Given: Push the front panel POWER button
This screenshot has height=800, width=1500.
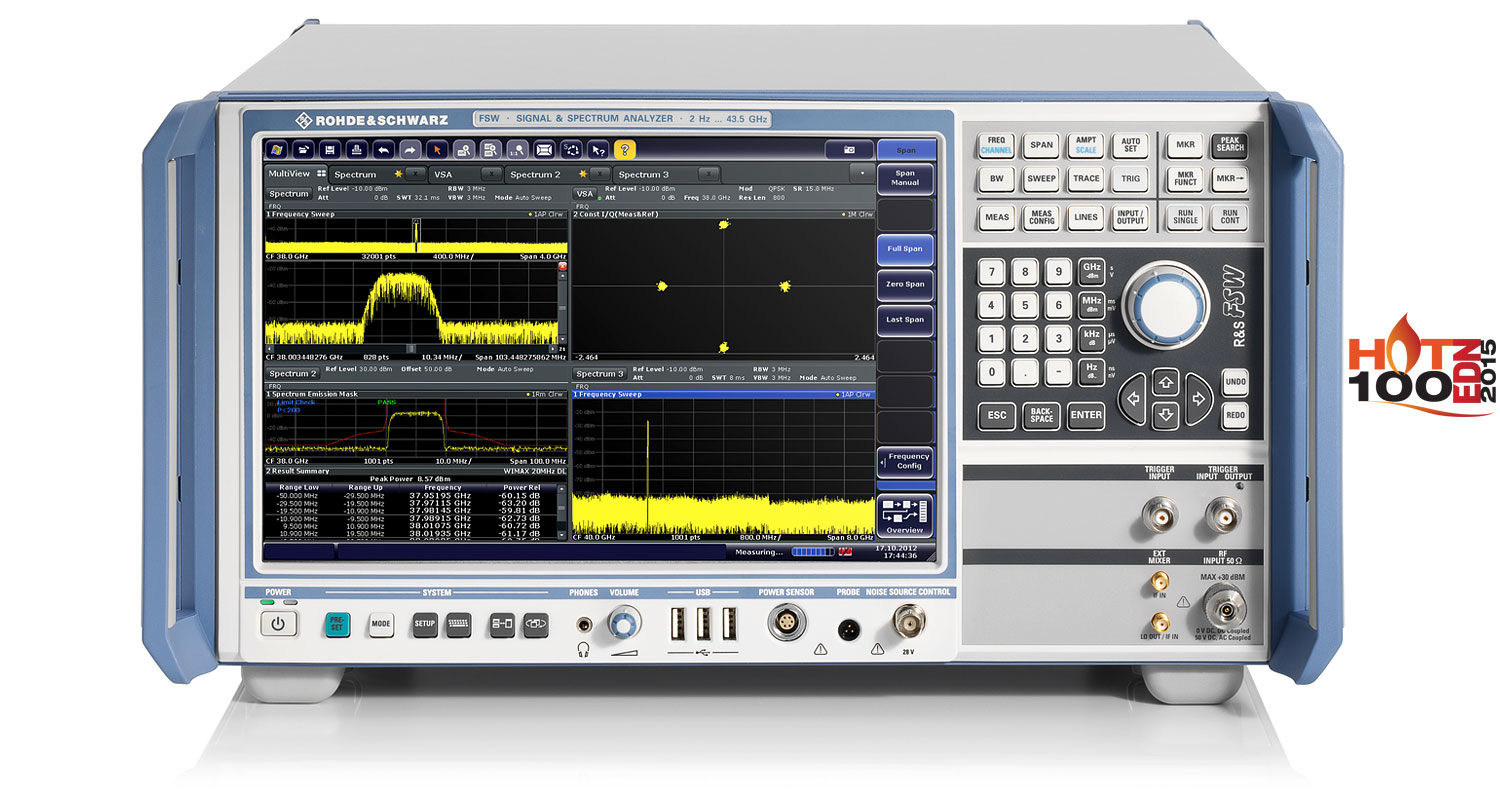Looking at the screenshot, I should [278, 625].
